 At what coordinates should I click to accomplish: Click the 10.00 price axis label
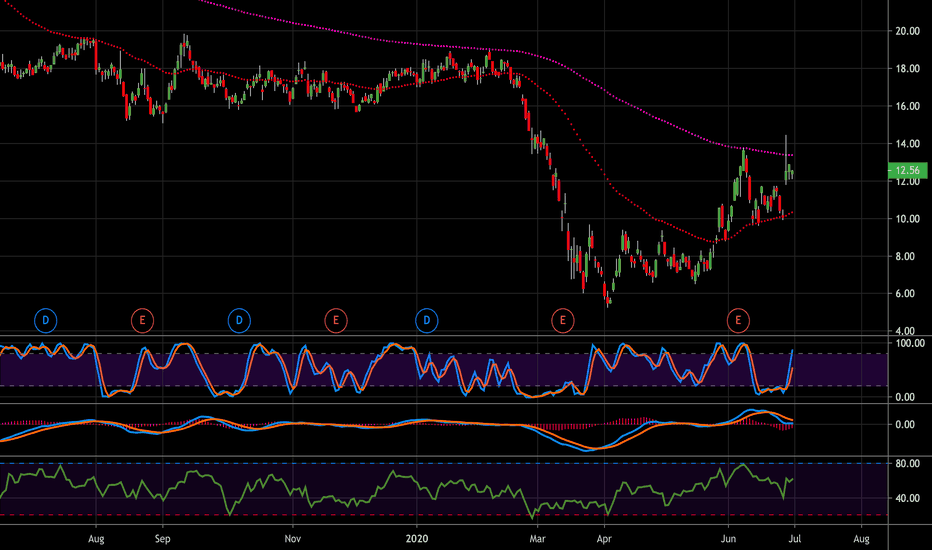[x=908, y=219]
